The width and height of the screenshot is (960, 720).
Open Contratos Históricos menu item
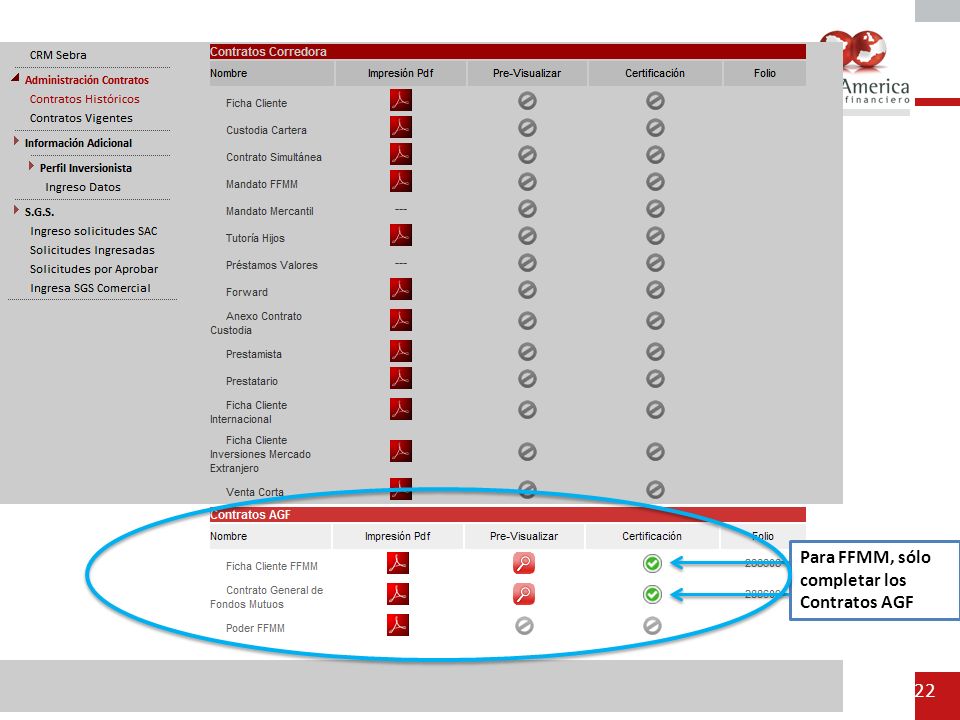pyautogui.click(x=84, y=99)
